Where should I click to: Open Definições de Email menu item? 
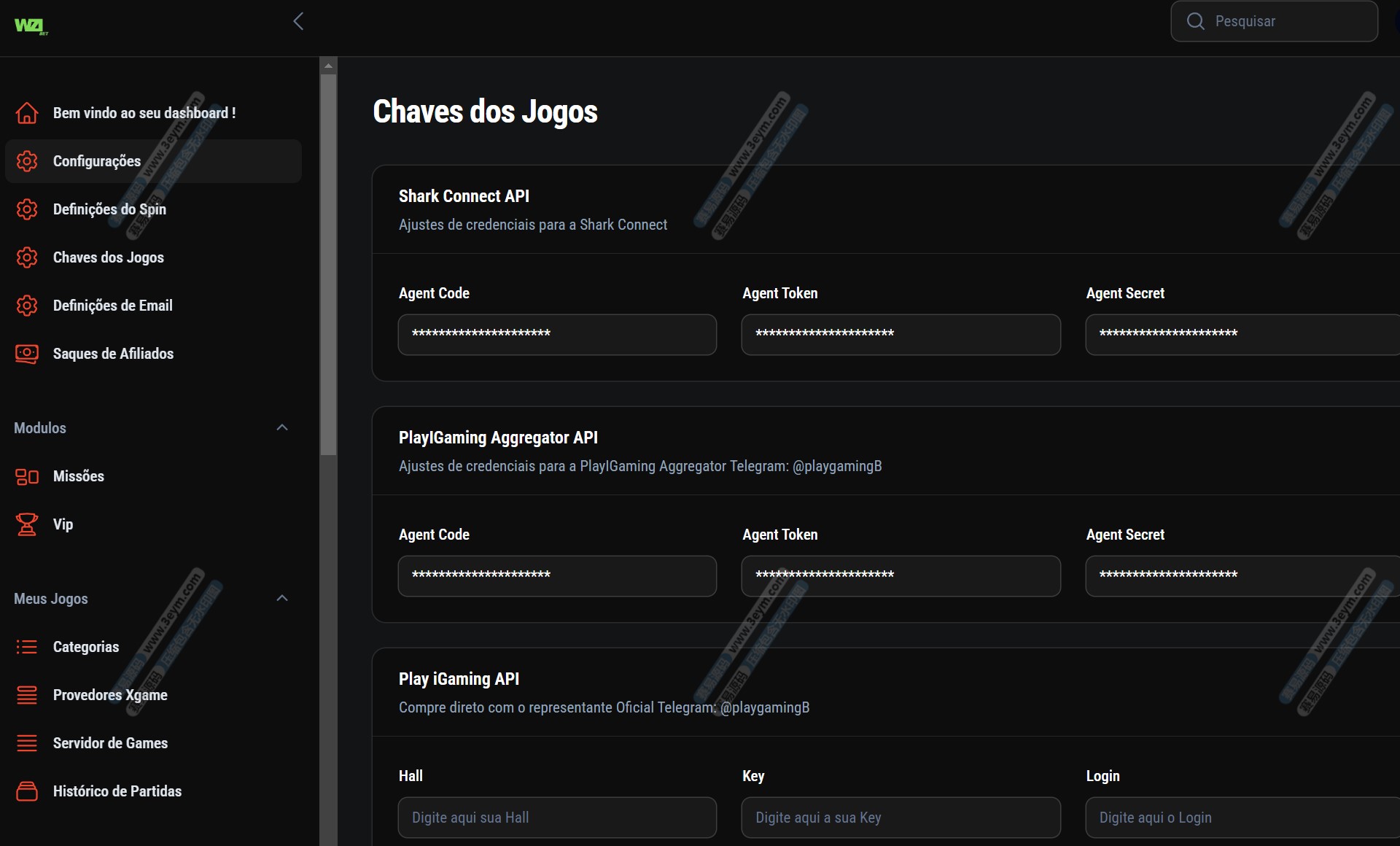[x=112, y=306]
